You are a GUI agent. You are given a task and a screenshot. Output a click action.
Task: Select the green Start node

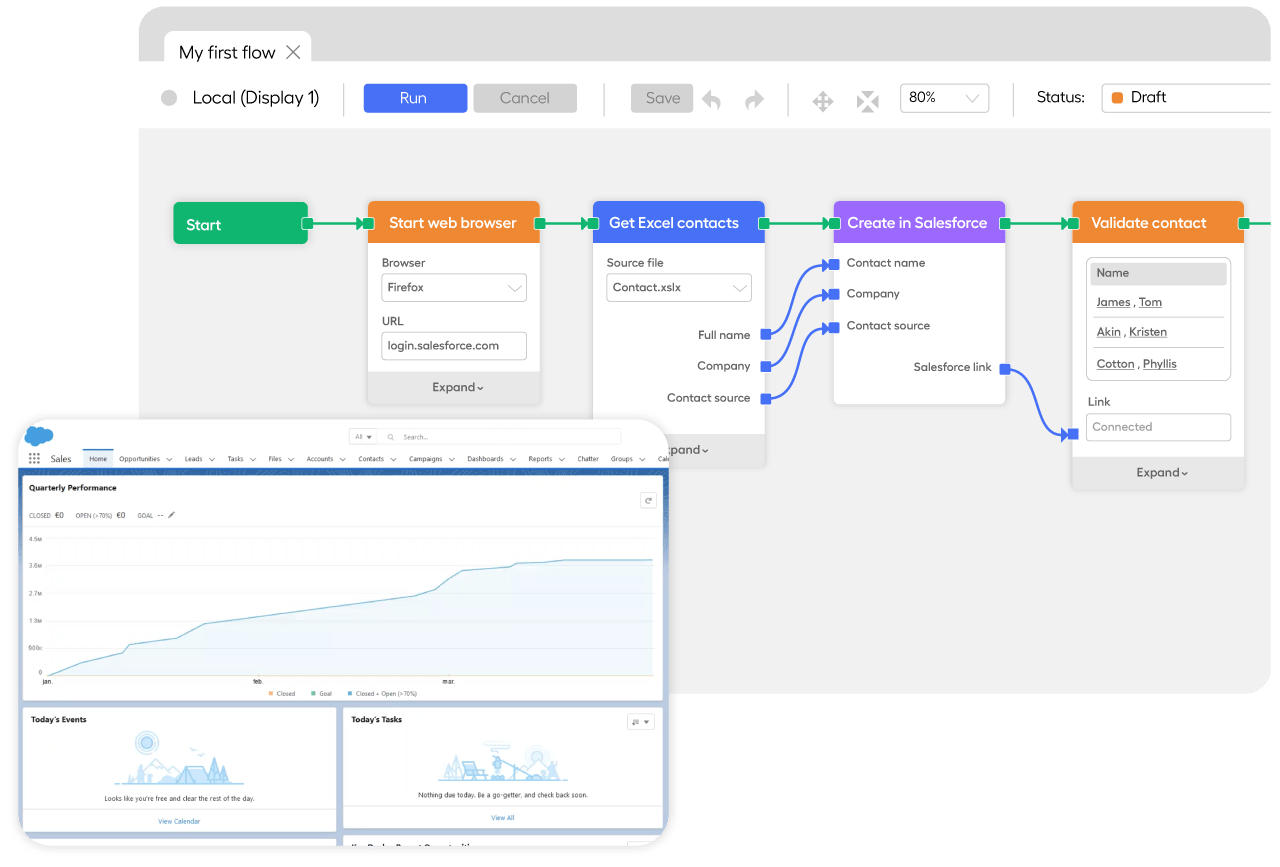tap(240, 224)
